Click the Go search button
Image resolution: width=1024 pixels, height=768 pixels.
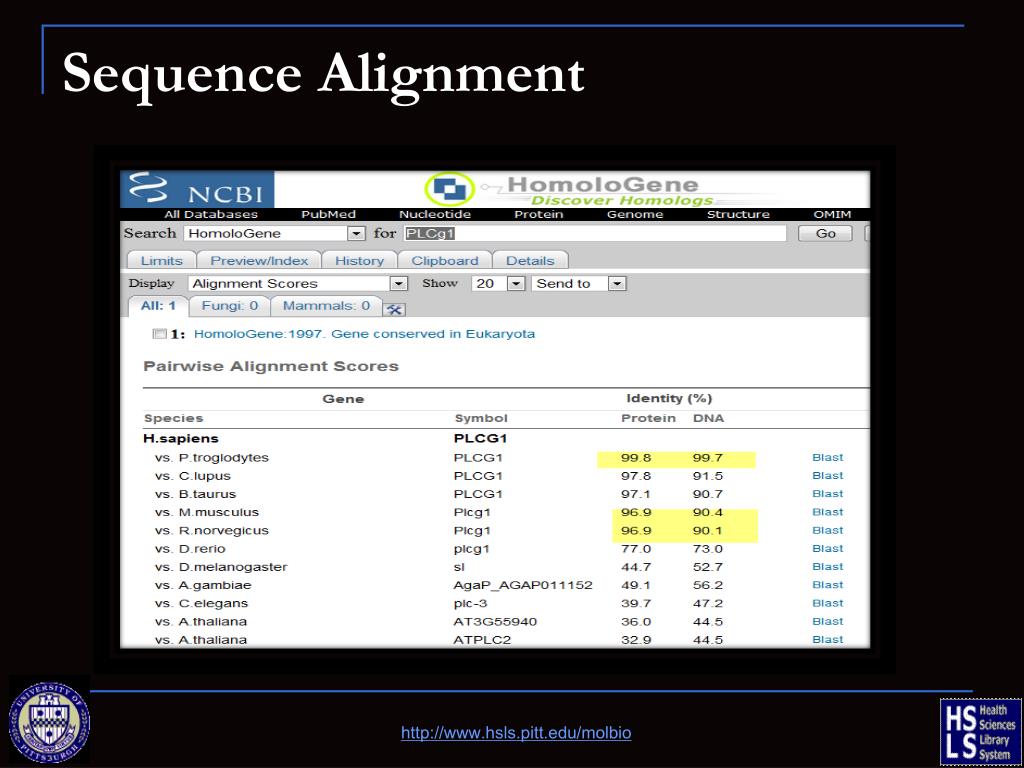click(x=825, y=233)
